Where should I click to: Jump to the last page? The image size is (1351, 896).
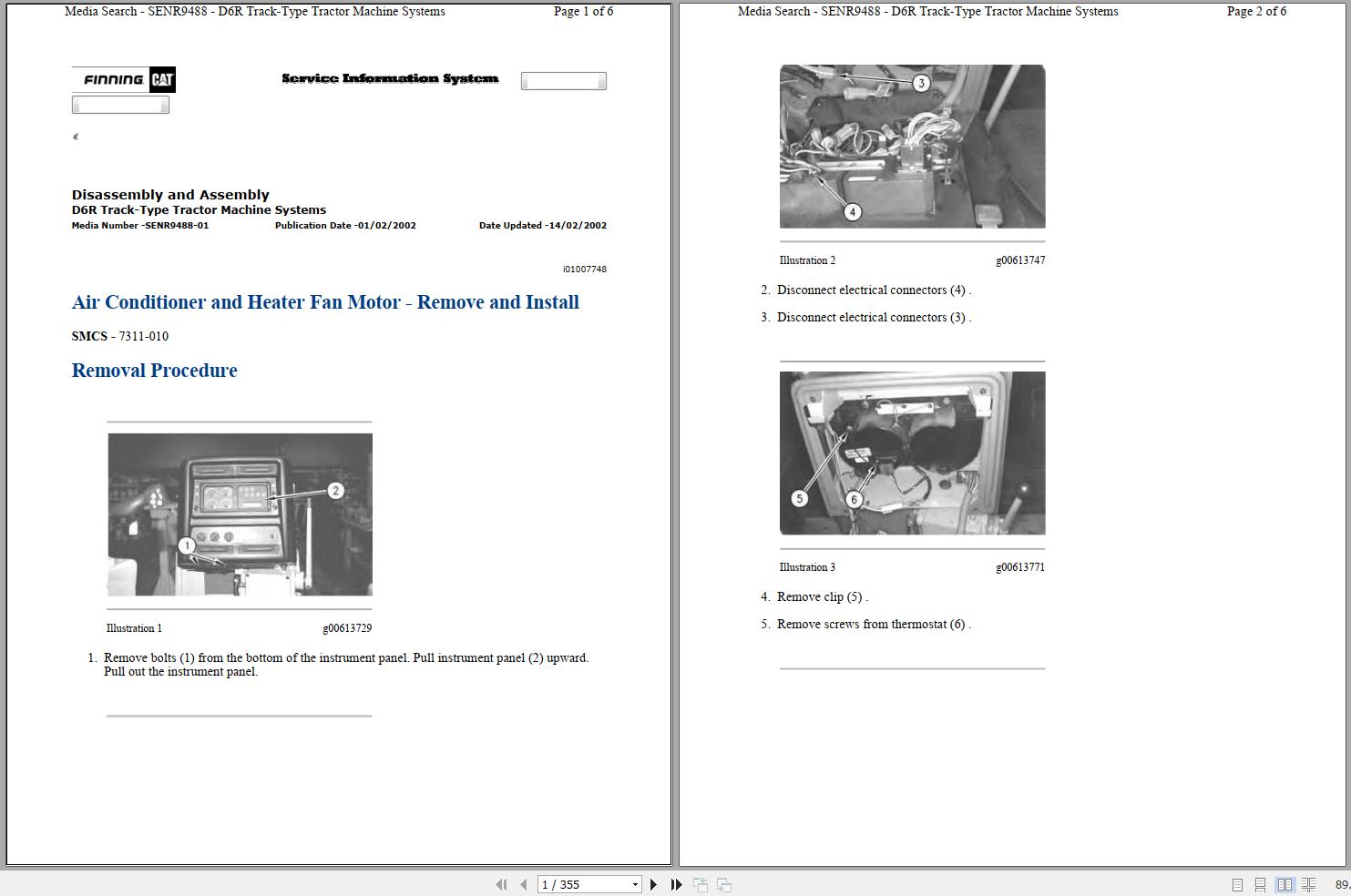pos(676,884)
